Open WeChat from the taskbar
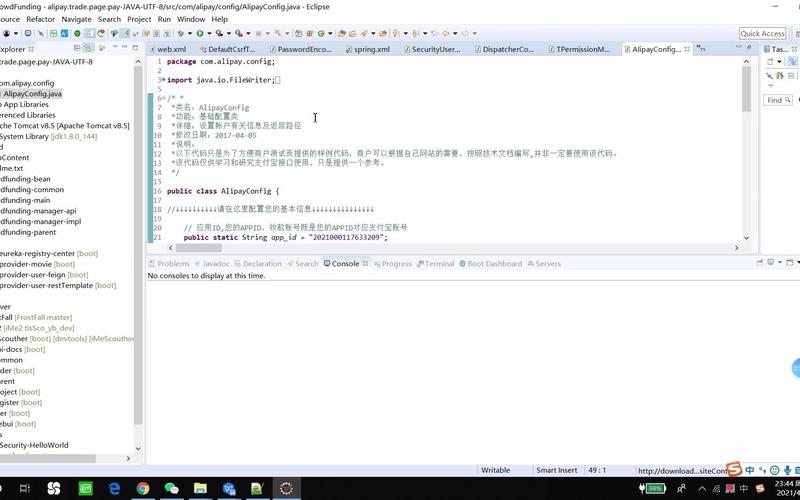Image resolution: width=800 pixels, height=500 pixels. pos(171,489)
